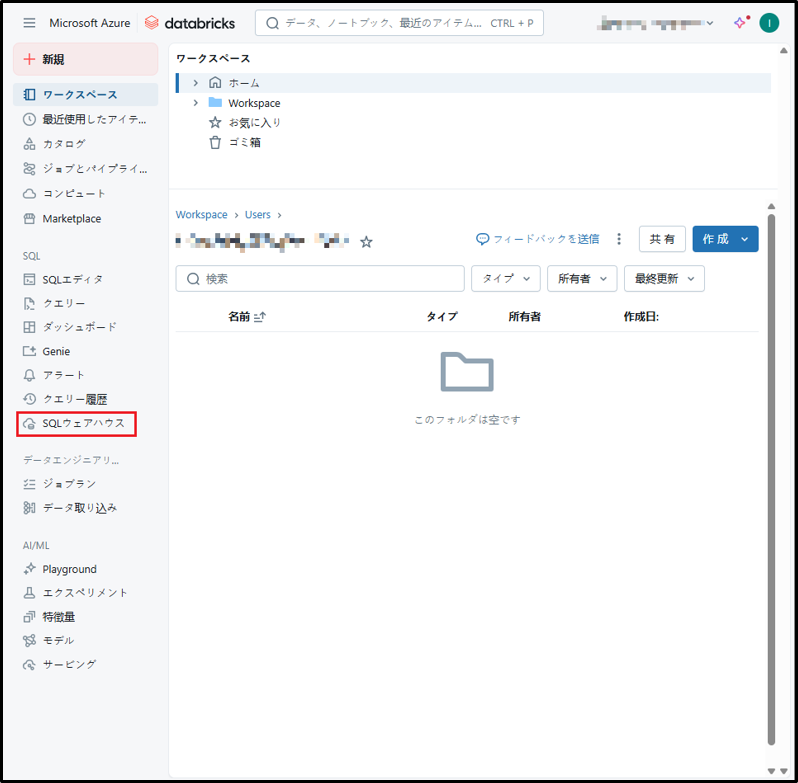The image size is (798, 783).
Task: Click the 共有 button
Action: [662, 239]
